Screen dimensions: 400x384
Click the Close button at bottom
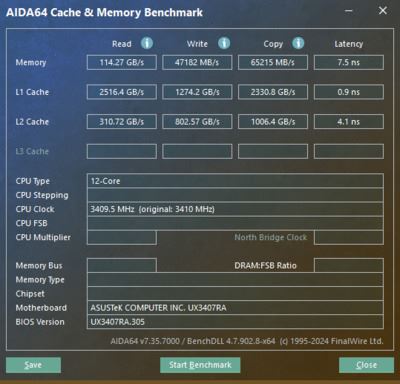[366, 365]
